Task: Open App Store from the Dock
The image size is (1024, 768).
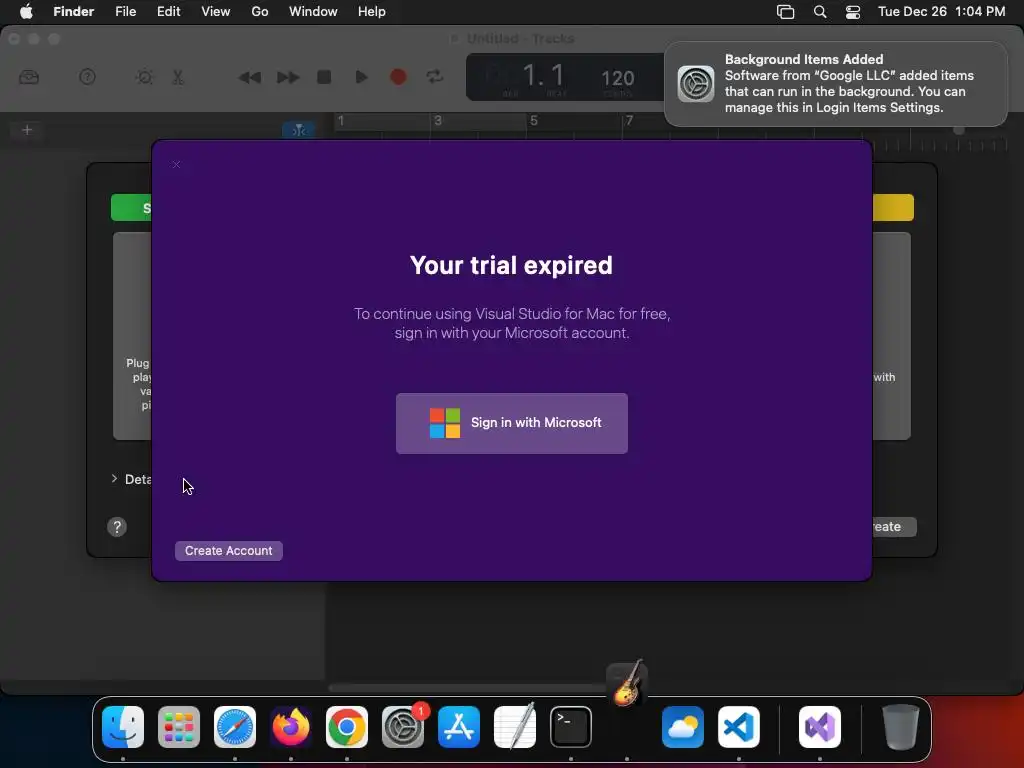Action: point(459,727)
